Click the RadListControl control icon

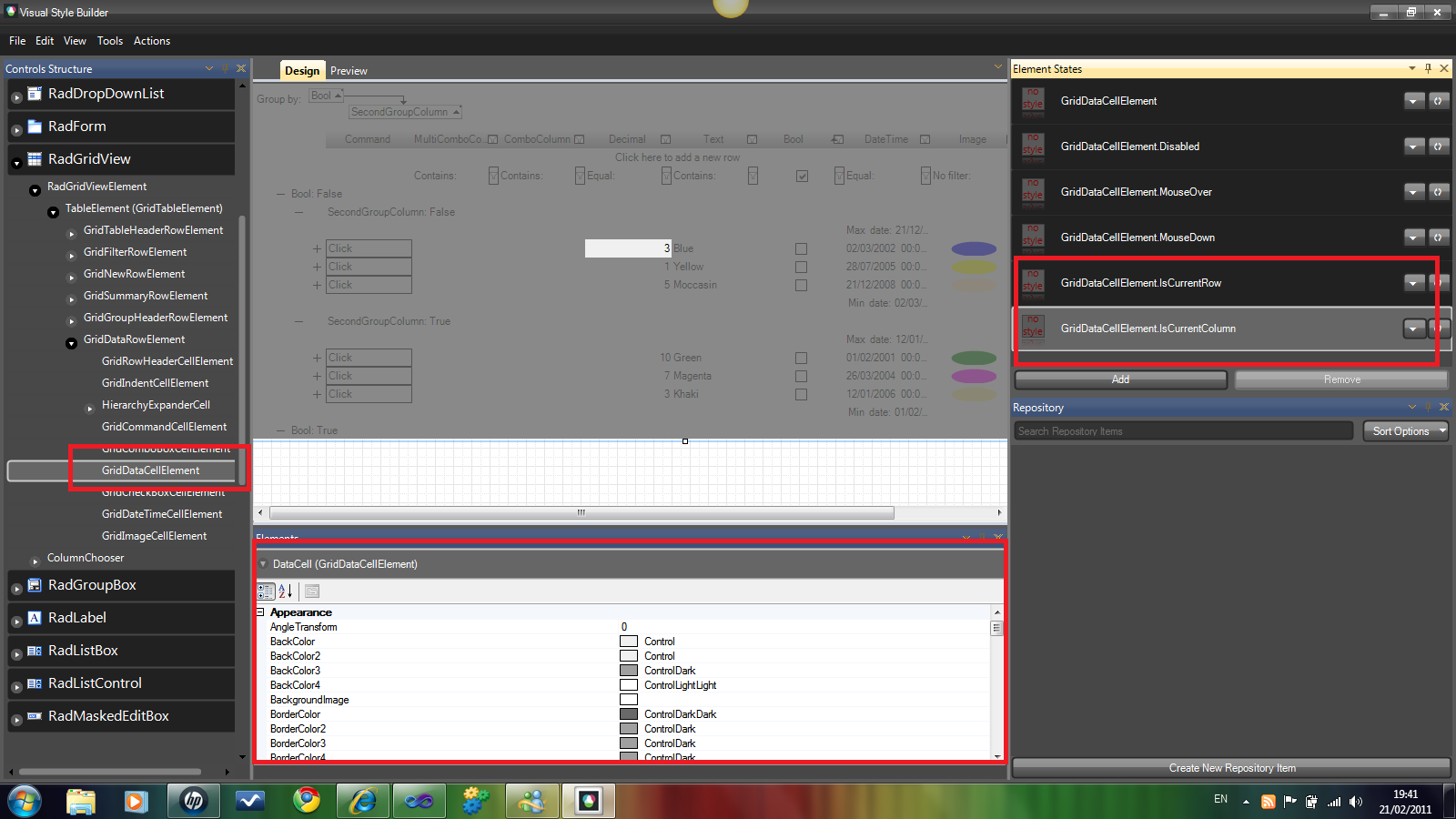[x=35, y=683]
